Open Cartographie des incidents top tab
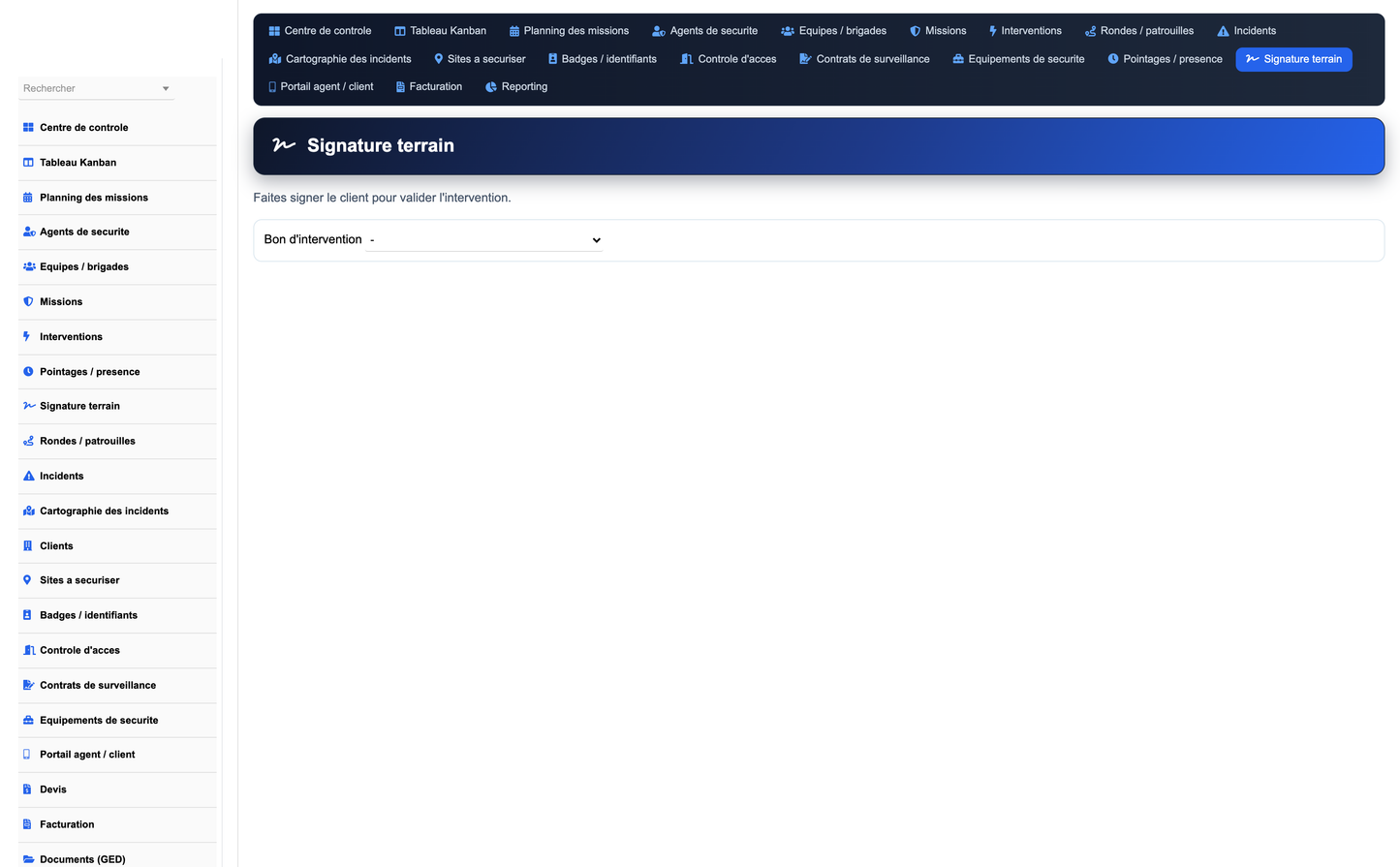The width and height of the screenshot is (1400, 867). [340, 59]
